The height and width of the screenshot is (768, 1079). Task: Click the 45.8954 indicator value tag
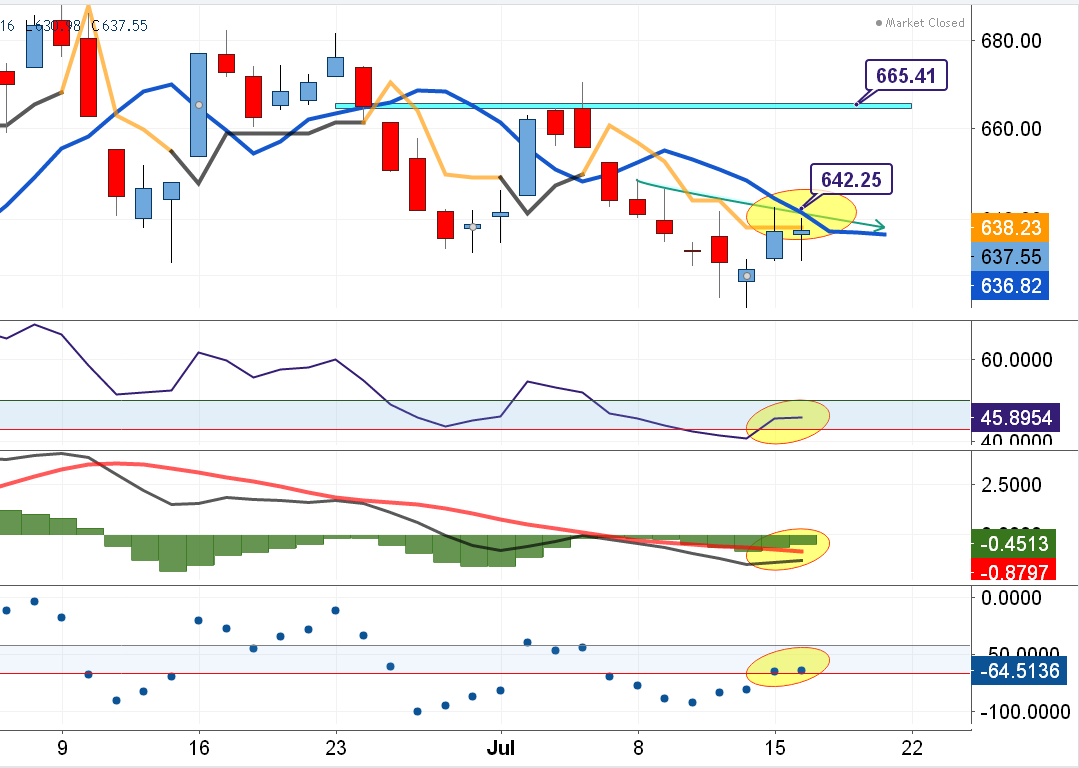(1013, 417)
